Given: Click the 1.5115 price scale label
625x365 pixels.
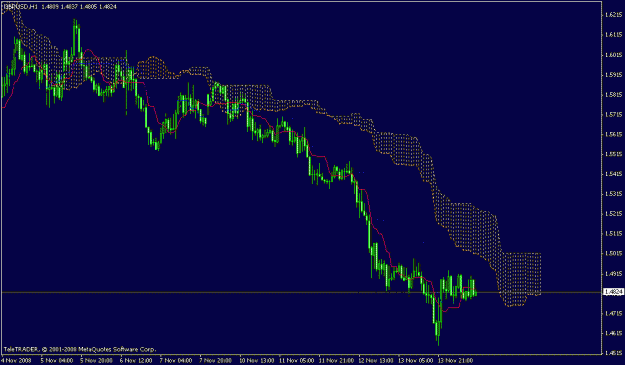Looking at the screenshot, I should pos(613,234).
